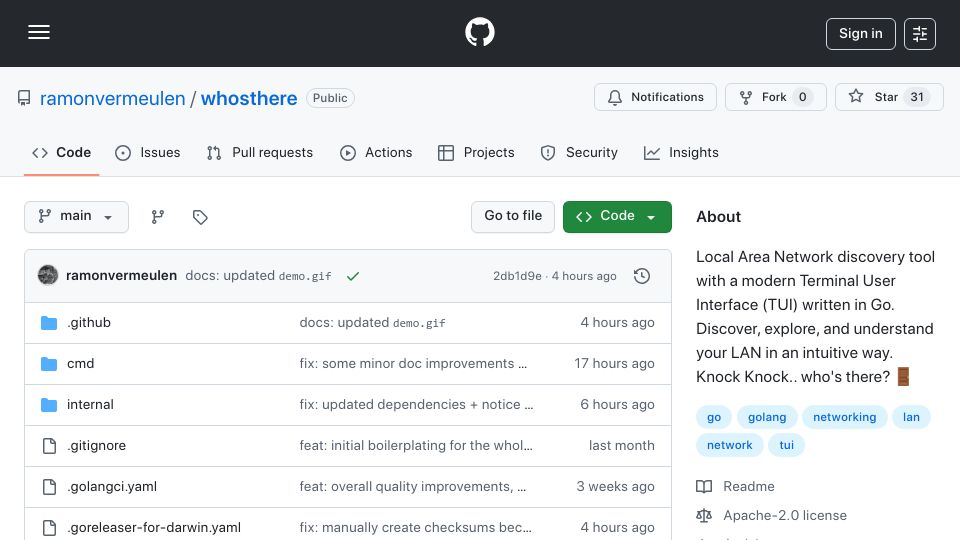
Task: Open the internal folder
Action: click(90, 405)
